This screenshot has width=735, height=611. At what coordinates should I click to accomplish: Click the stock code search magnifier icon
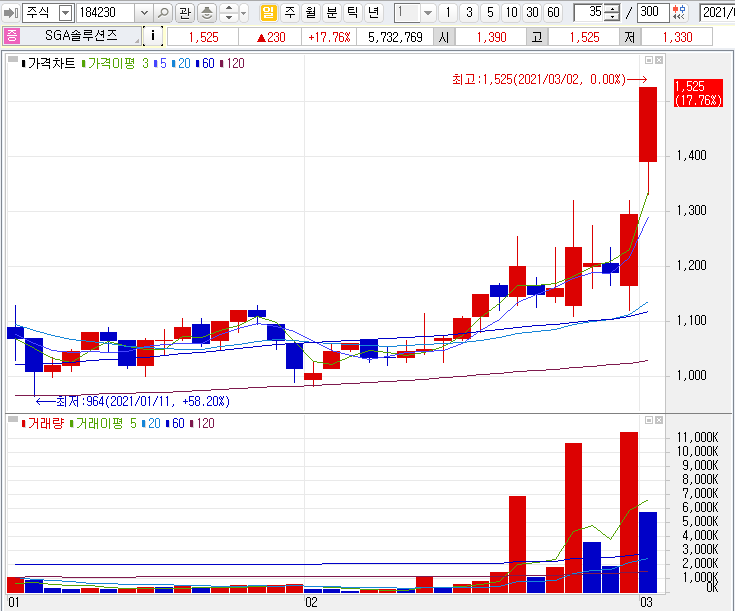pos(163,13)
